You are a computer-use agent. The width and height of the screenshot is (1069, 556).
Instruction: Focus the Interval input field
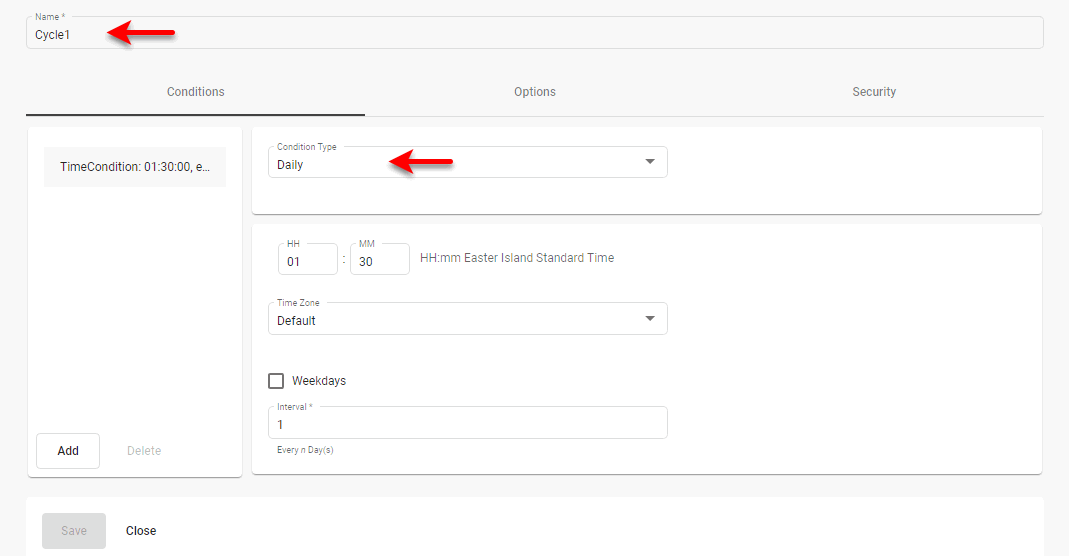pos(467,424)
